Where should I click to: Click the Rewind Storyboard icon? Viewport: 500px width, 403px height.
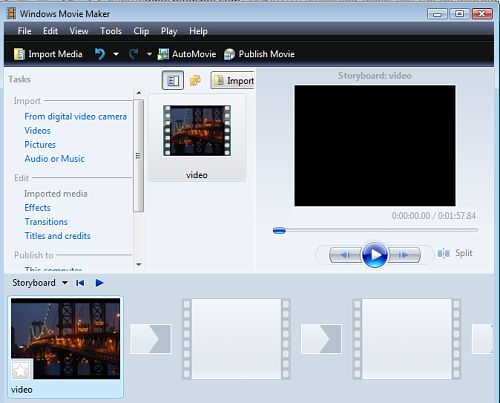click(x=80, y=283)
